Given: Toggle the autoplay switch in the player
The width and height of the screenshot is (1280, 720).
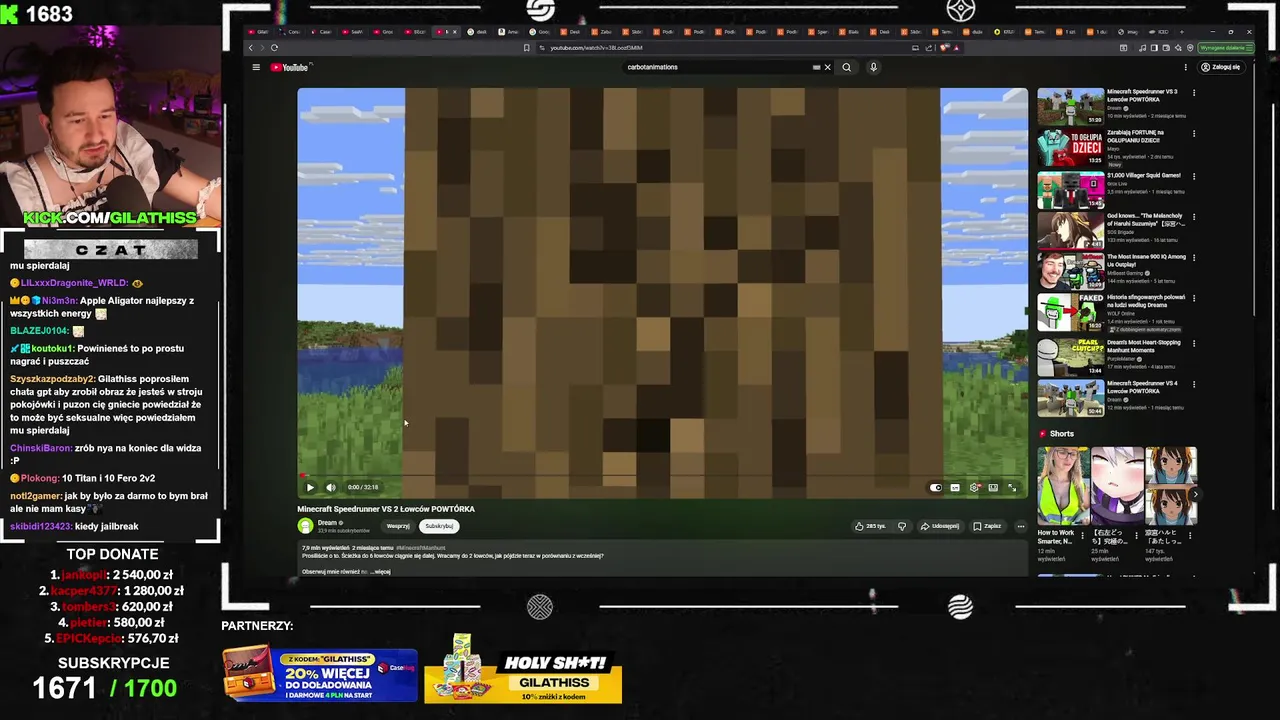Looking at the screenshot, I should [936, 488].
